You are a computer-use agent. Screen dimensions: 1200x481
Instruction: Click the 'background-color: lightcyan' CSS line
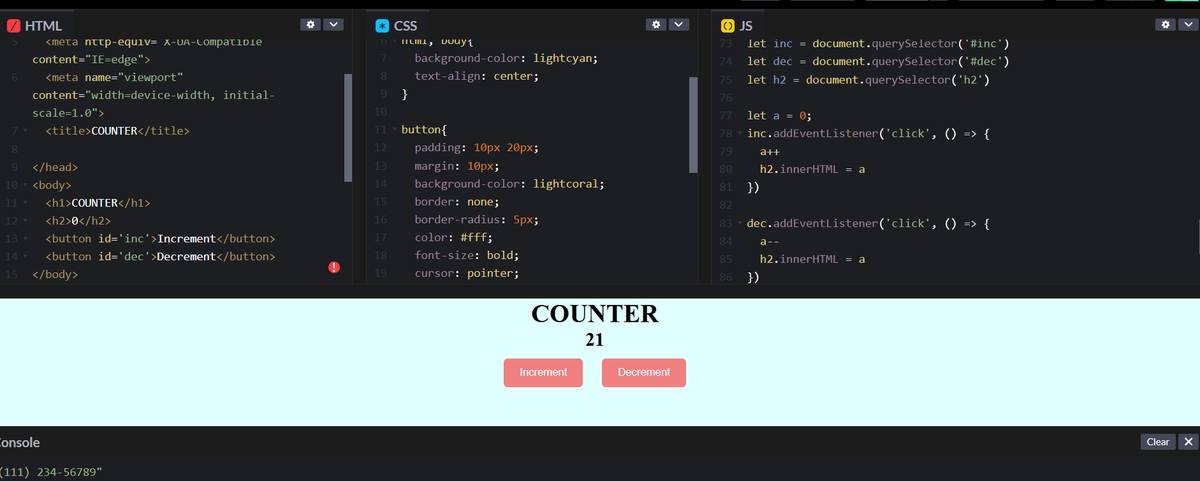(507, 59)
